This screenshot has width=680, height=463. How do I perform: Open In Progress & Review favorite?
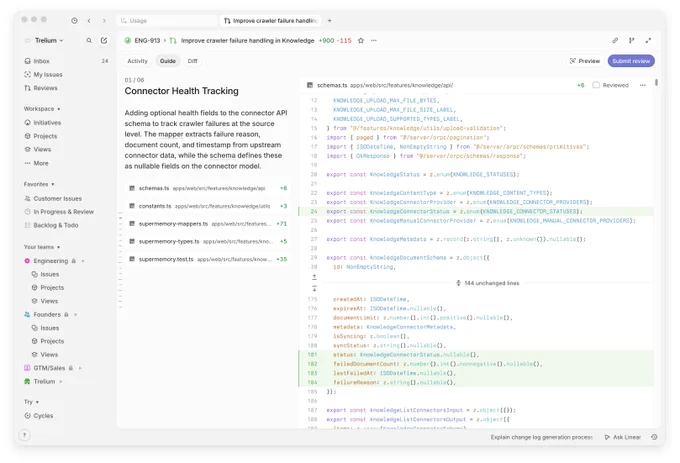click(x=66, y=212)
